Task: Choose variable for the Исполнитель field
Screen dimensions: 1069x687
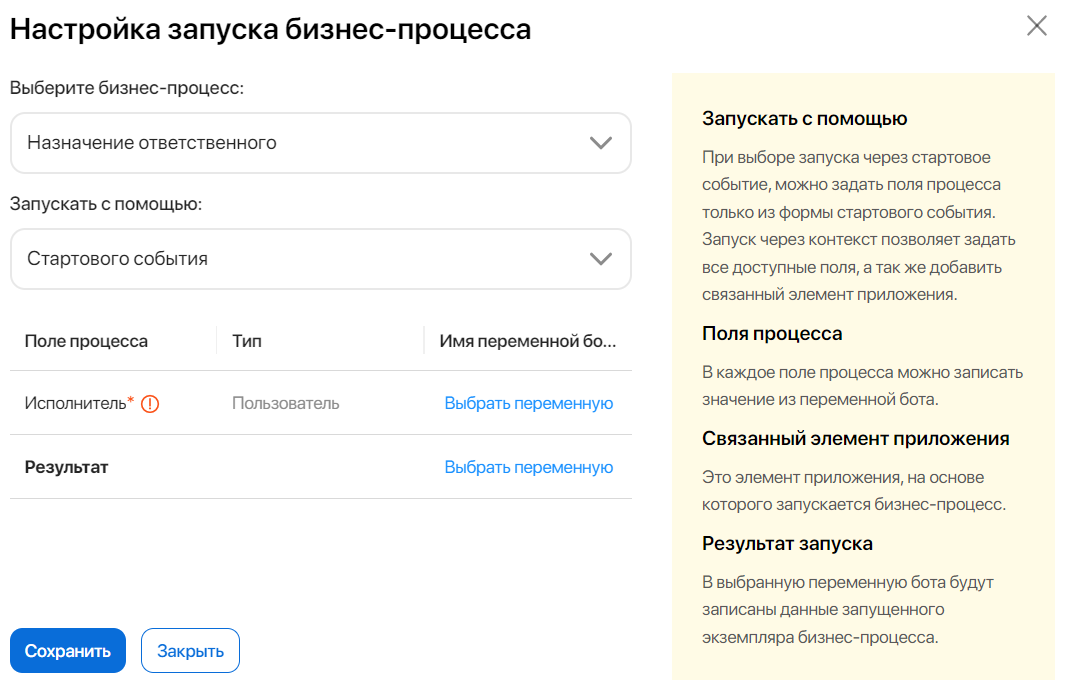Action: pos(528,404)
